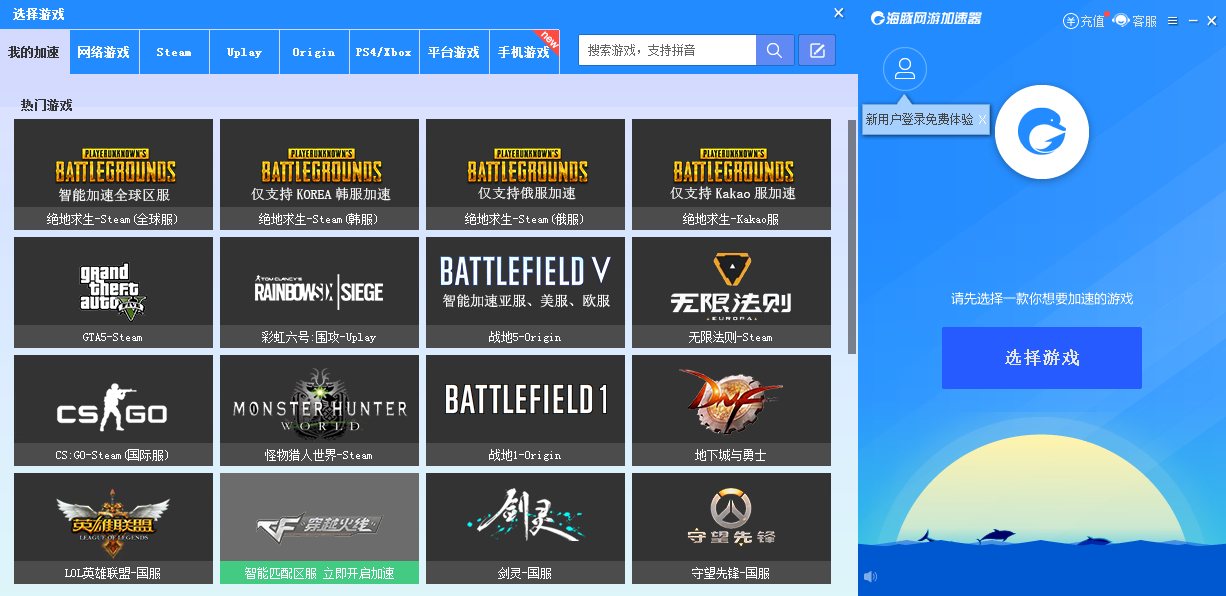Open the Steam tab

pos(174,52)
